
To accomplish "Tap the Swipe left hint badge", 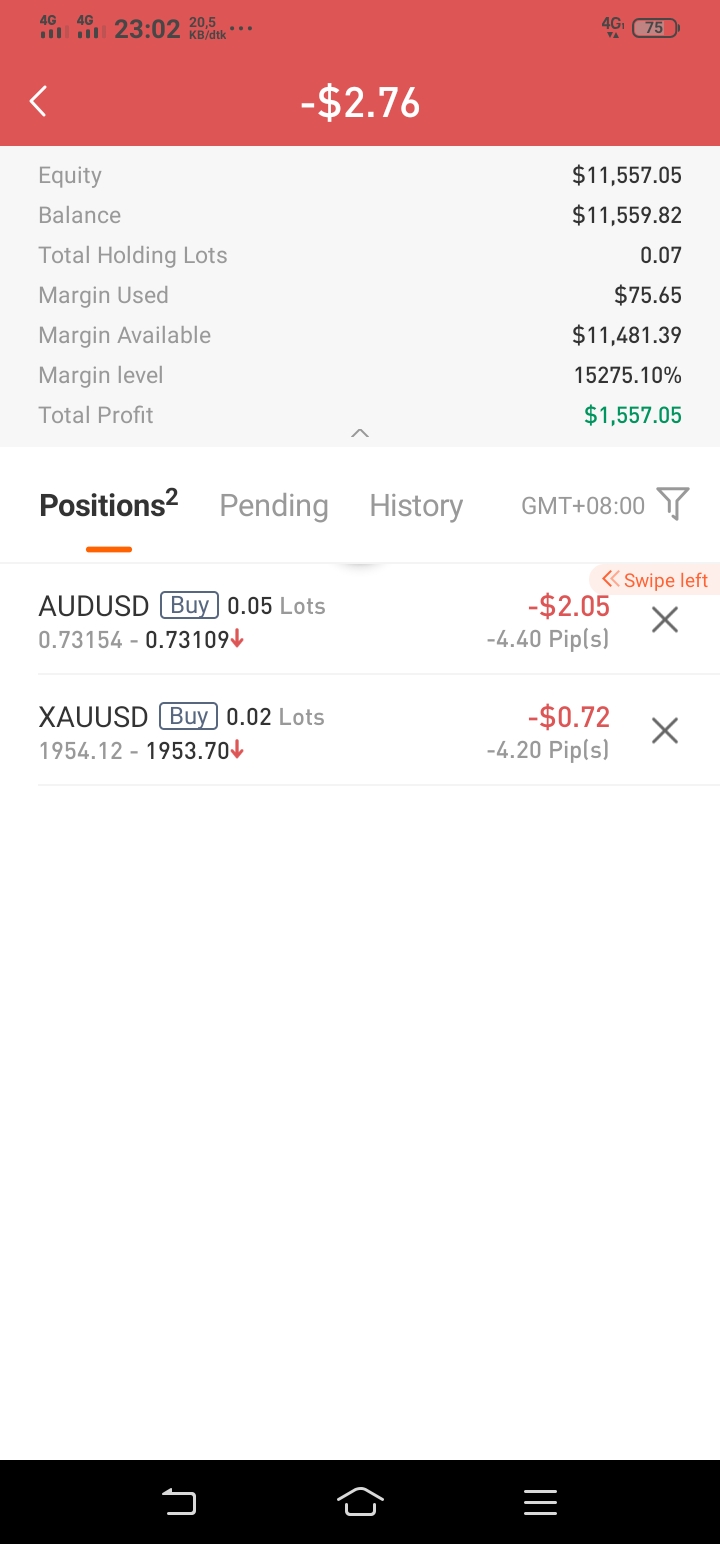I will (x=654, y=580).
